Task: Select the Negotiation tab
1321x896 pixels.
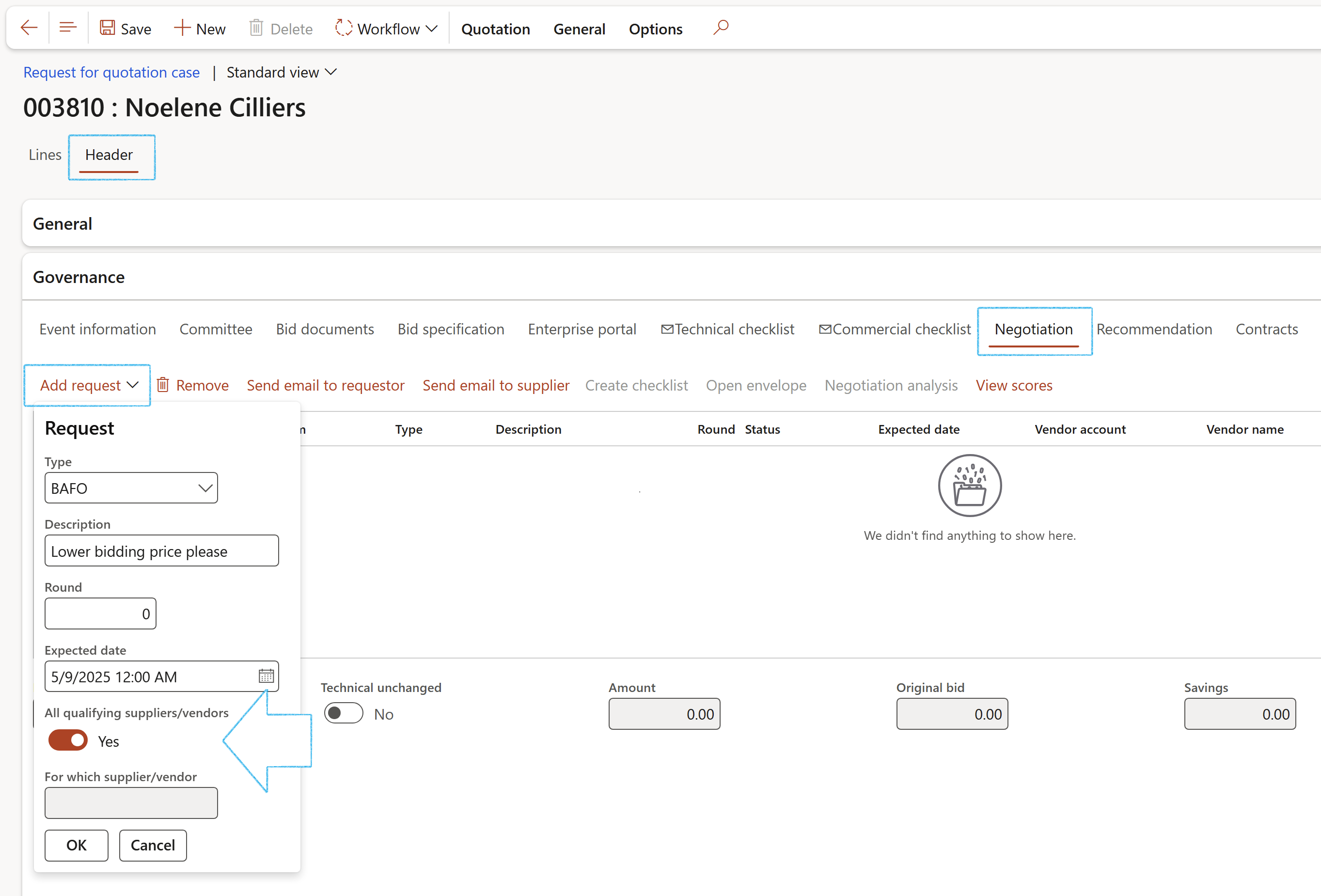Action: point(1033,329)
